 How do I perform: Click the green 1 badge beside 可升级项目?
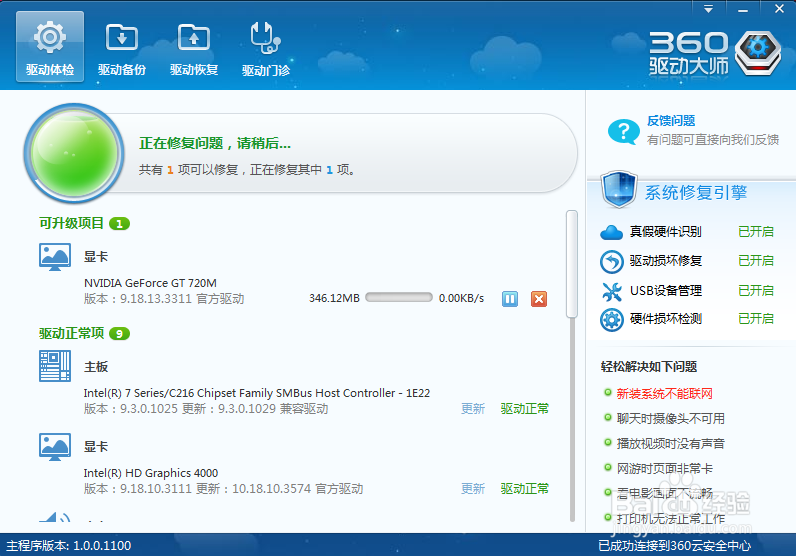pos(119,223)
